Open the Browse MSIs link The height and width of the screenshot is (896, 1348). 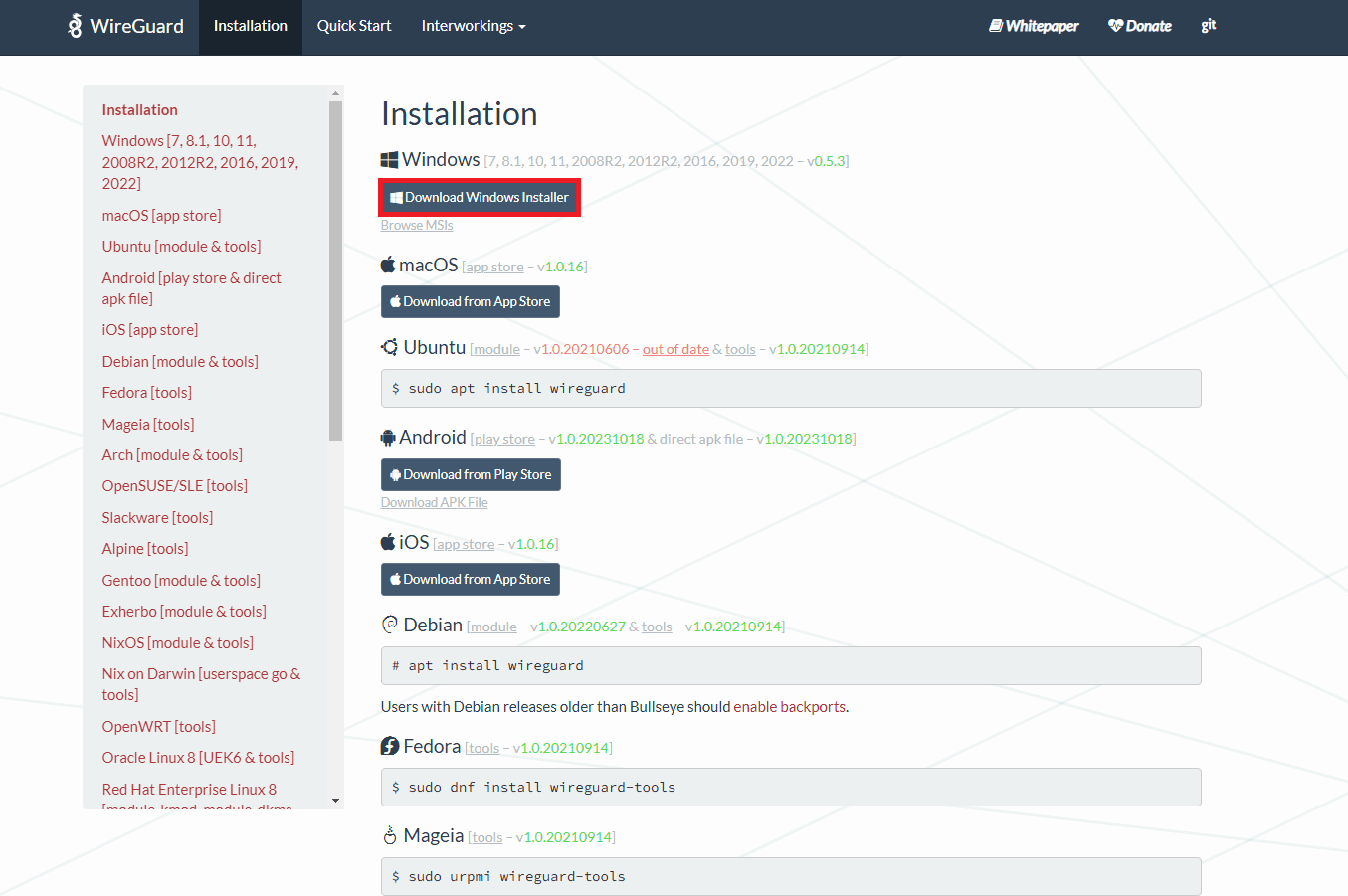pos(416,225)
